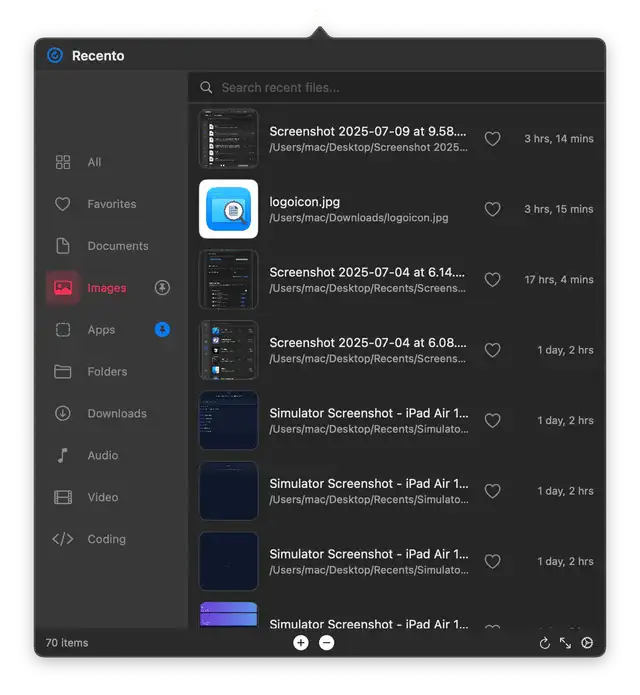This screenshot has height=695, width=640.
Task: Switch to the Video tab label
Action: pos(103,497)
